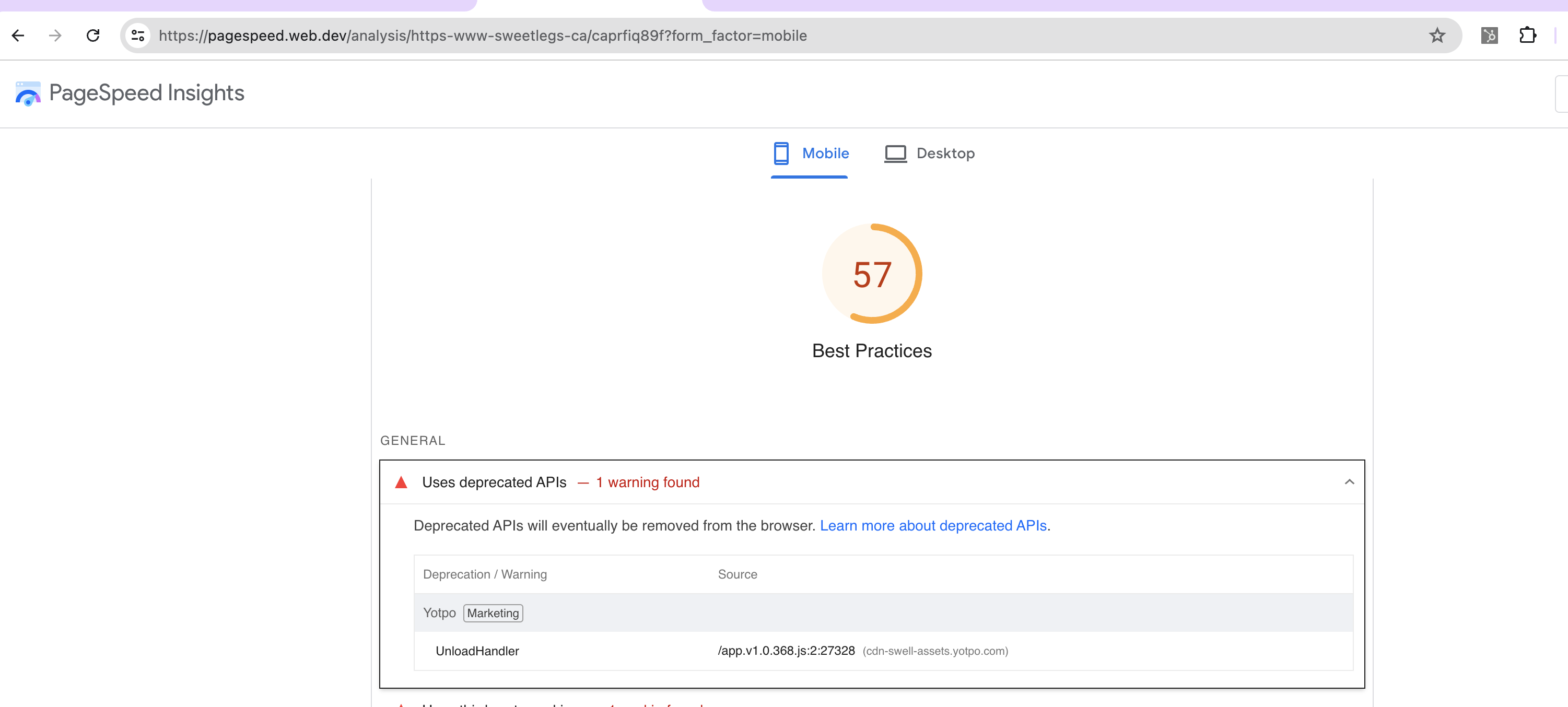This screenshot has height=707, width=1568.
Task: Reload the page with the refresh icon
Action: pyautogui.click(x=93, y=36)
